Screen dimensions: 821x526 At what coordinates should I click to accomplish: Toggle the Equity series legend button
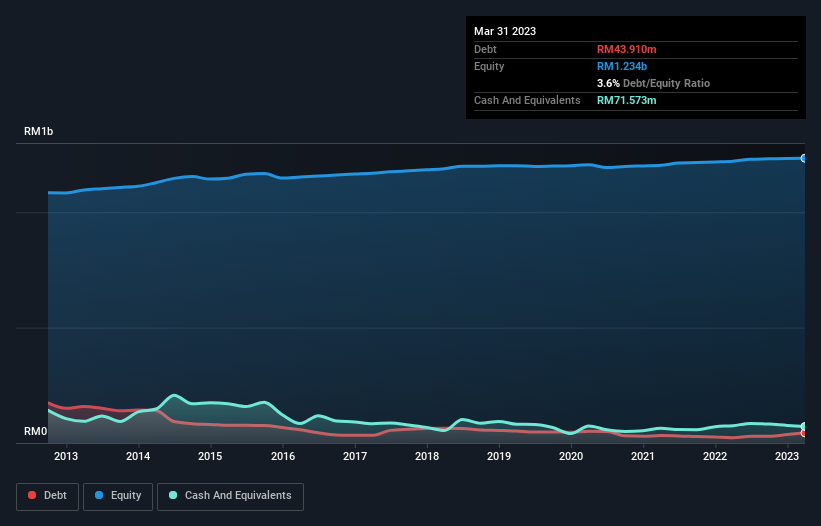[x=118, y=496]
